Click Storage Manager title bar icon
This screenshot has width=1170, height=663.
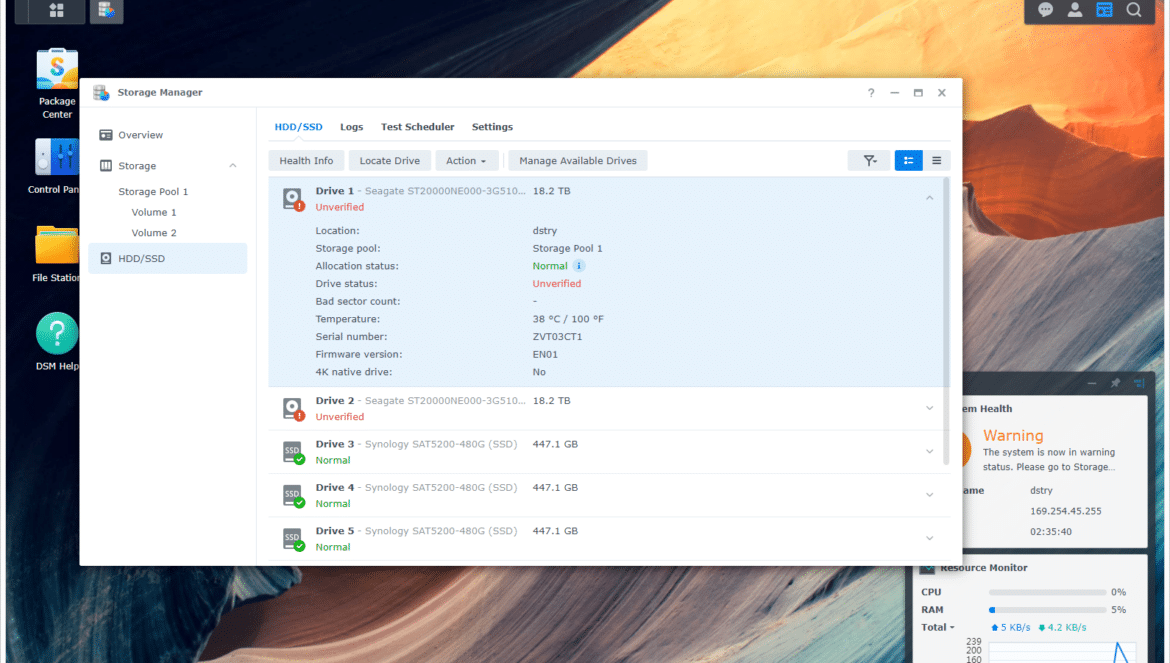point(101,92)
